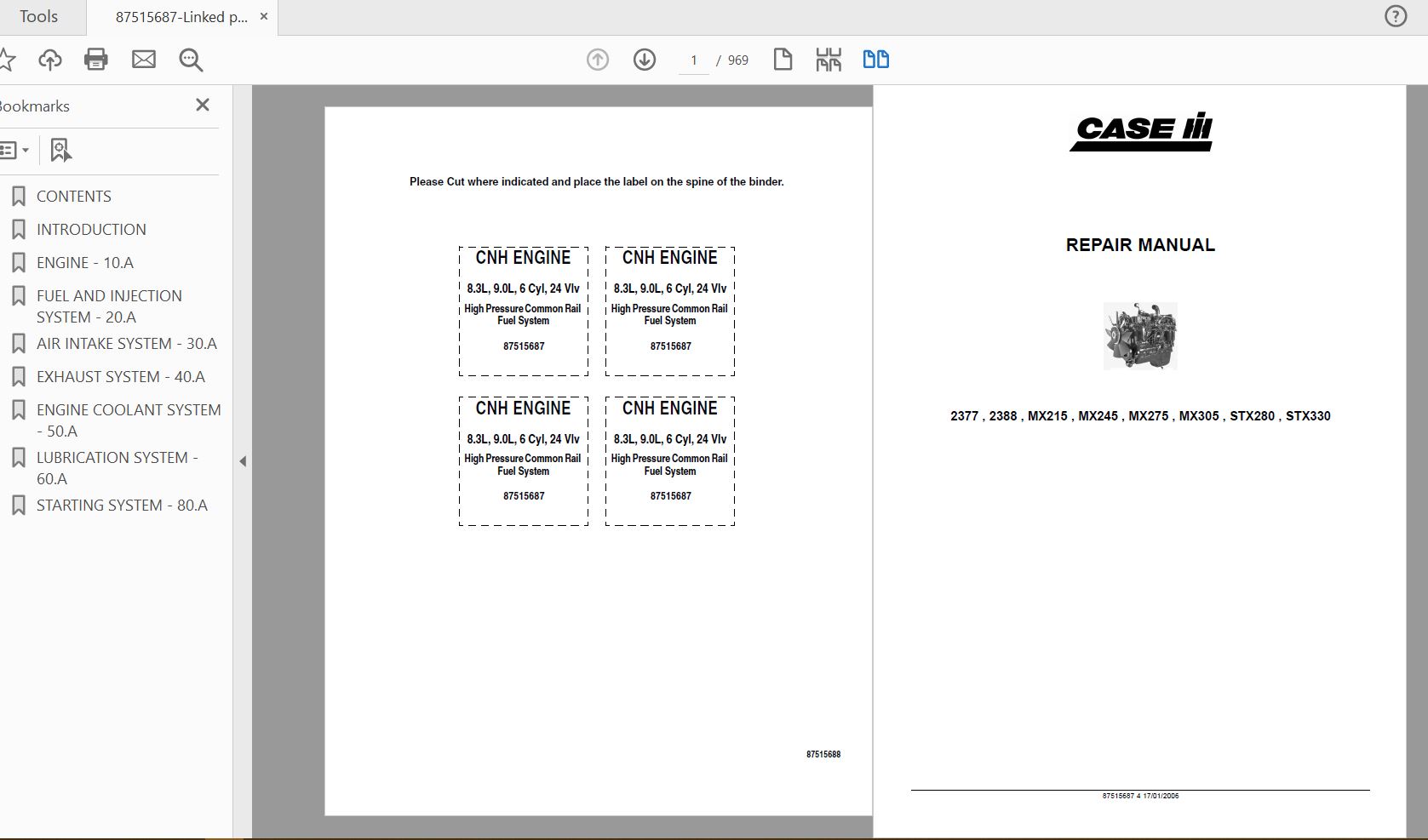Click the bookmark icon beside INTRODUCTION

19,230
